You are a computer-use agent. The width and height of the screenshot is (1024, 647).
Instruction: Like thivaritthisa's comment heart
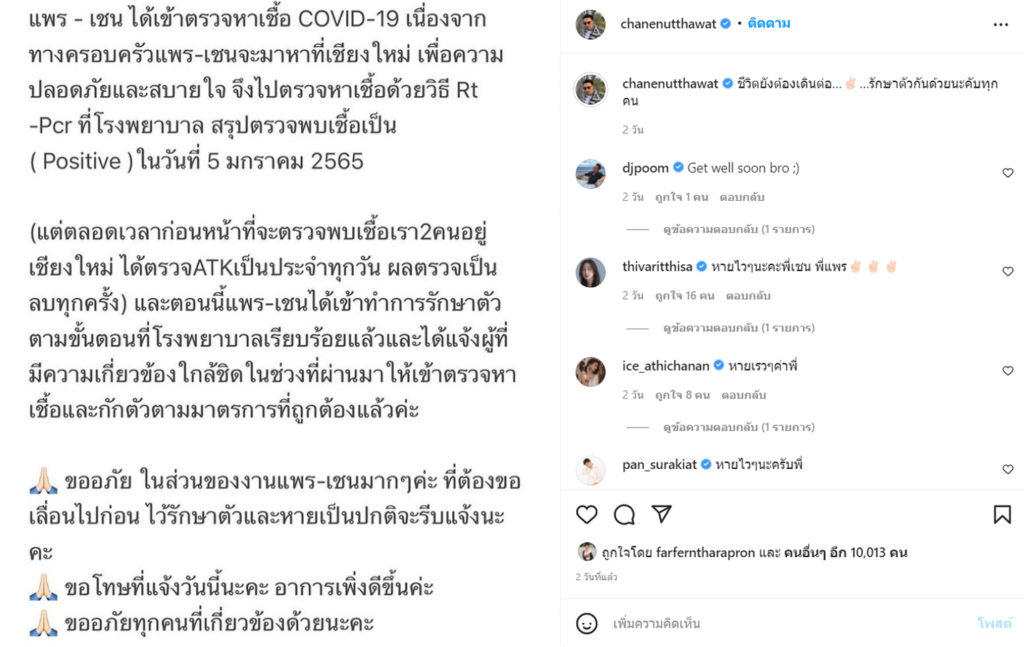tap(1008, 271)
